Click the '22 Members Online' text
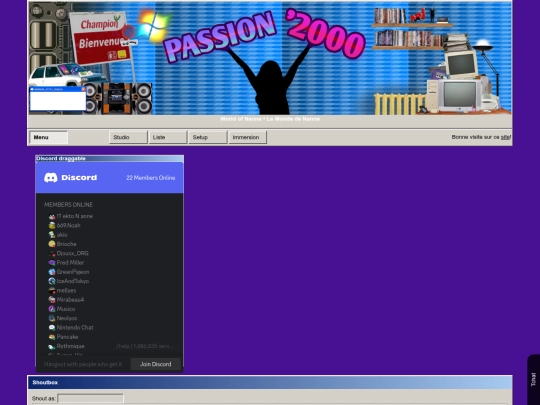Image resolution: width=540 pixels, height=405 pixels. tap(150, 178)
